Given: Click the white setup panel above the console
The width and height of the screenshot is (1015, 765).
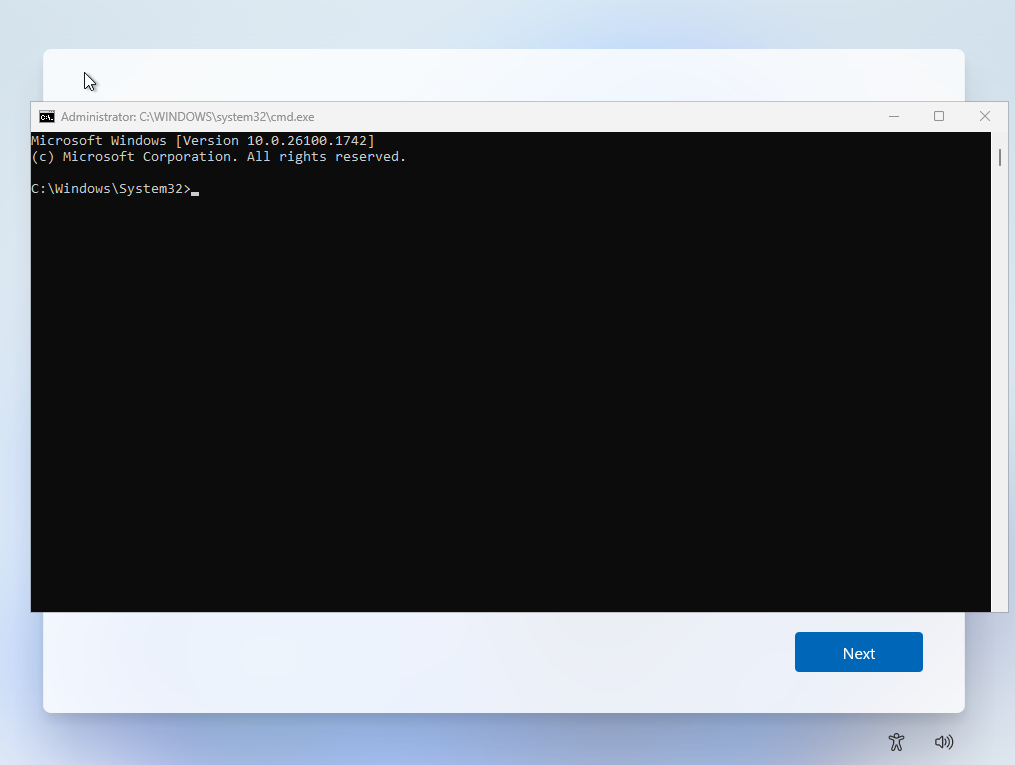Looking at the screenshot, I should pyautogui.click(x=500, y=75).
